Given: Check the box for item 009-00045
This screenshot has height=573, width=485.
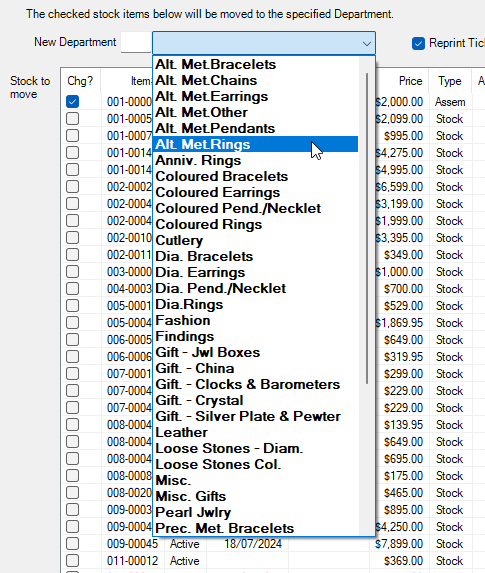Looking at the screenshot, I should click(x=72, y=543).
